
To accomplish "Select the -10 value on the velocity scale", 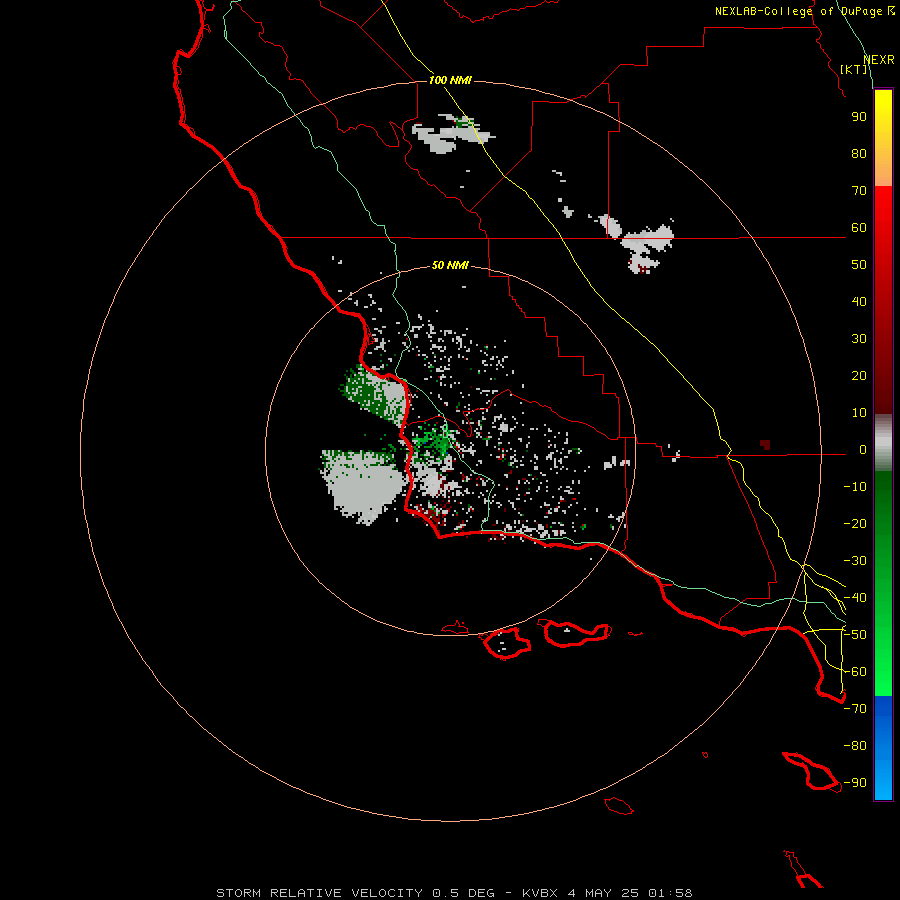I will coord(855,487).
